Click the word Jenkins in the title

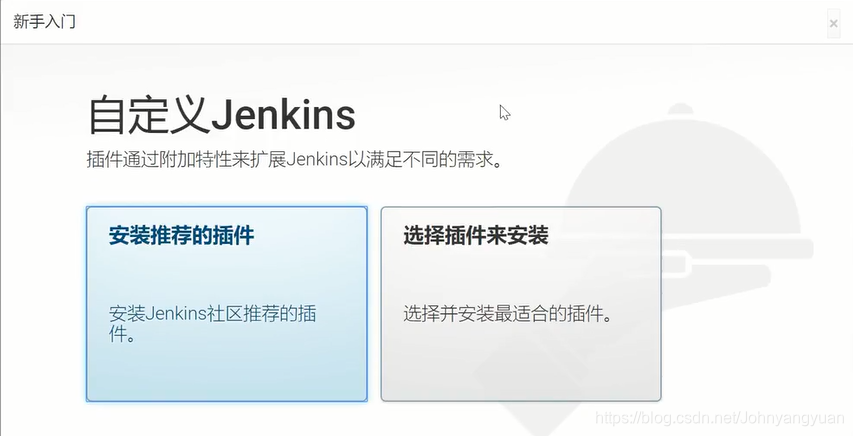tap(283, 115)
